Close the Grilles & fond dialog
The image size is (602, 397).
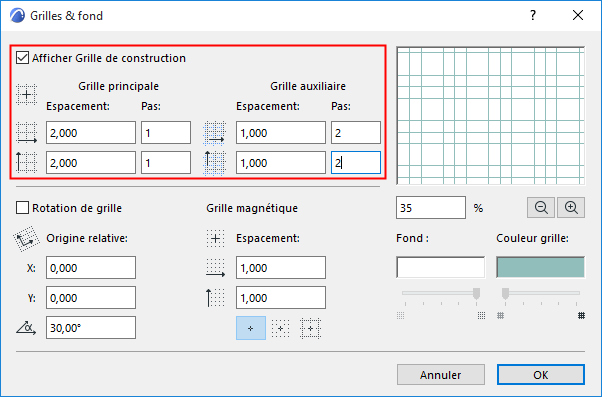point(578,15)
